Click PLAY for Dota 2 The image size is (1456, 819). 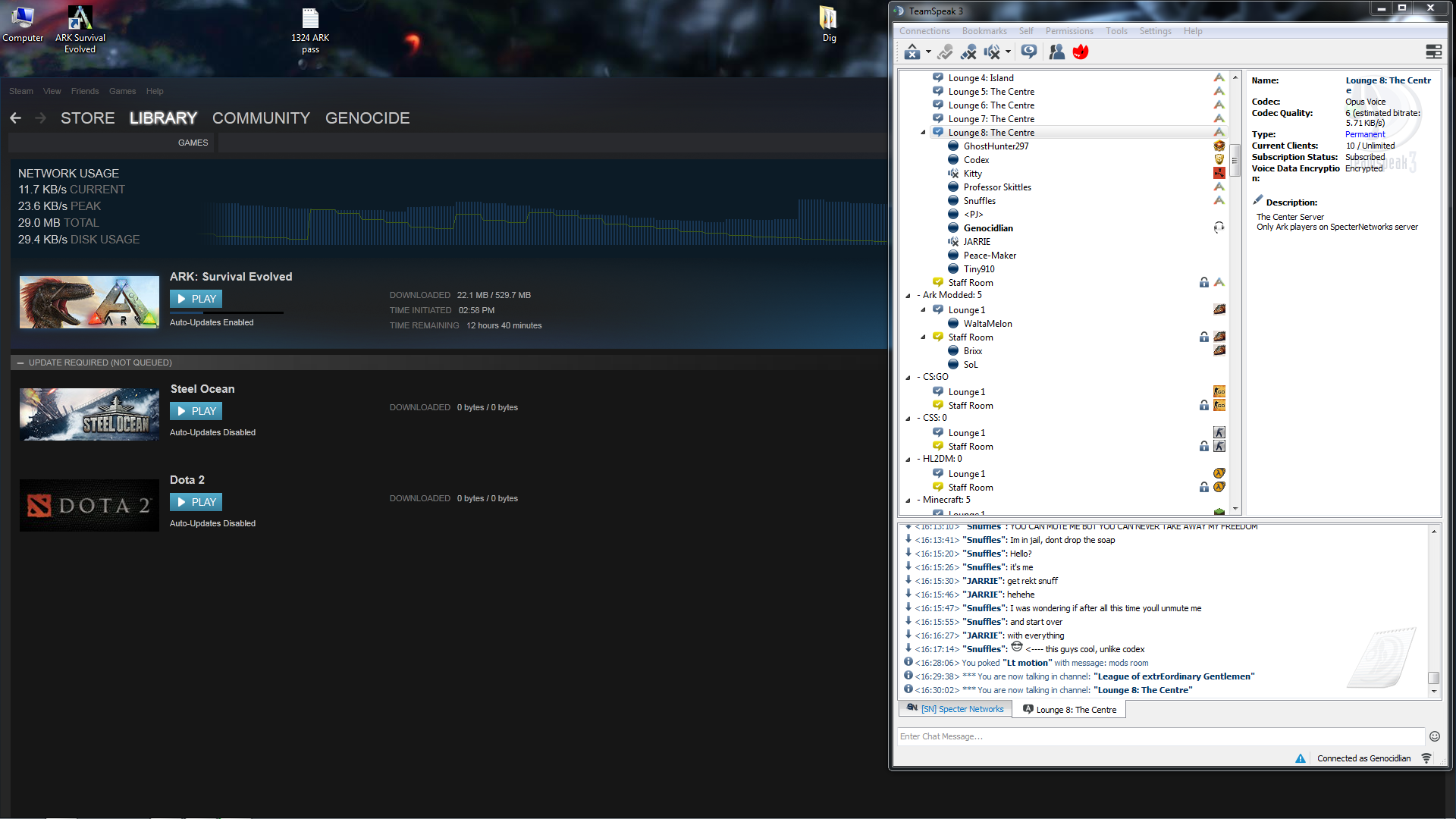tap(196, 502)
